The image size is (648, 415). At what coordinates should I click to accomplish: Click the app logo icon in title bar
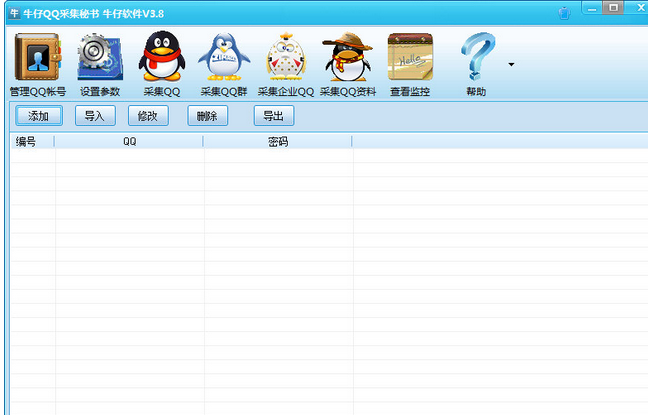coord(14,13)
